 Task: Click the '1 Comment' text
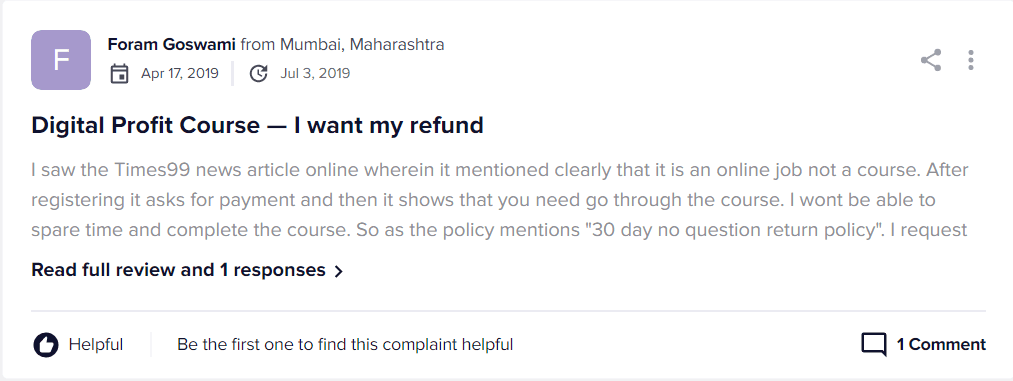pos(941,345)
